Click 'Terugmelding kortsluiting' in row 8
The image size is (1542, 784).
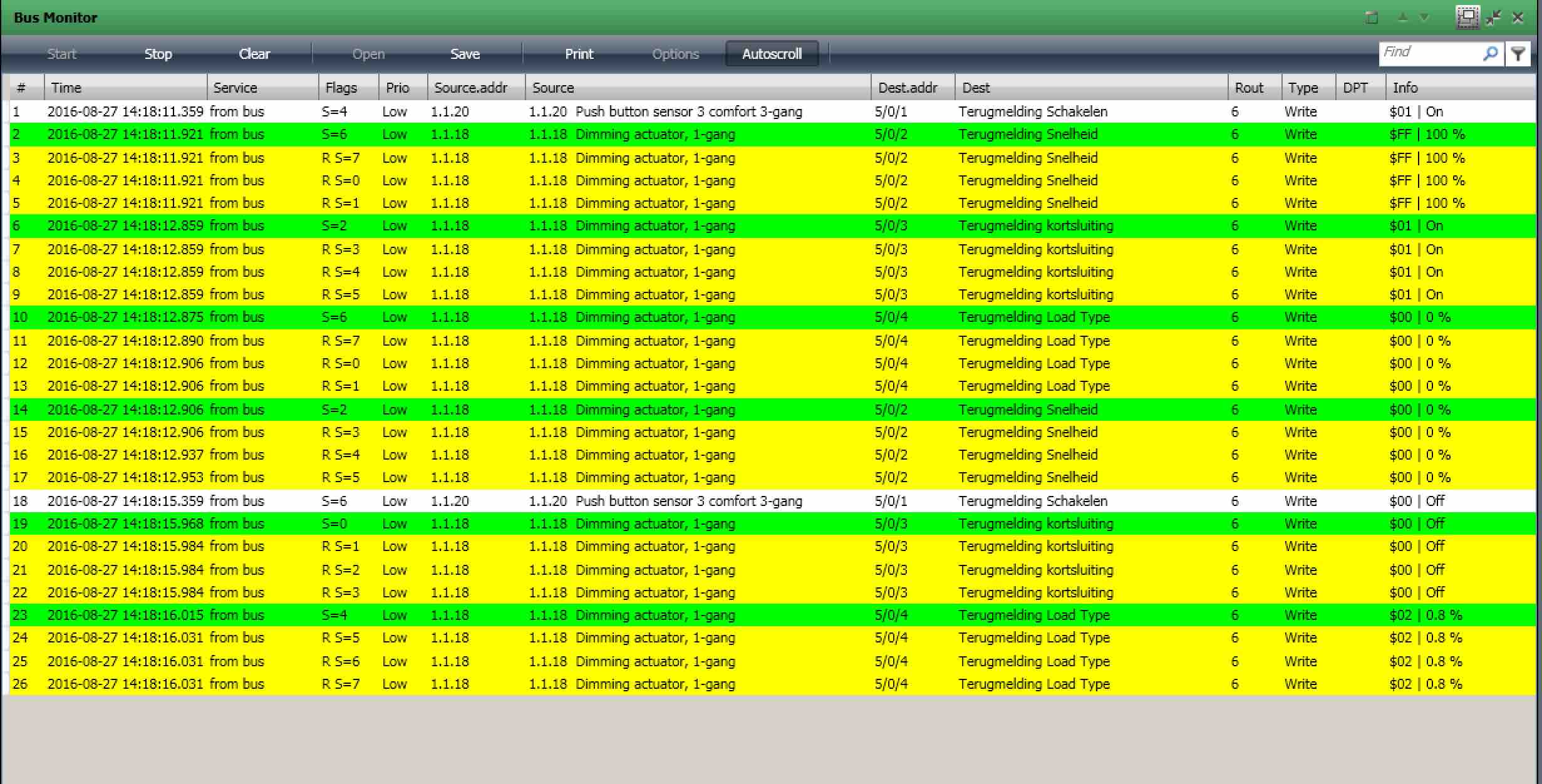pos(1036,272)
